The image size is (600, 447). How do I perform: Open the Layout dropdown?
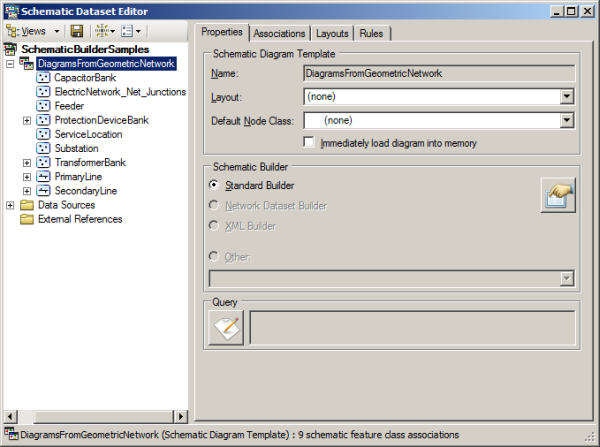[x=566, y=97]
